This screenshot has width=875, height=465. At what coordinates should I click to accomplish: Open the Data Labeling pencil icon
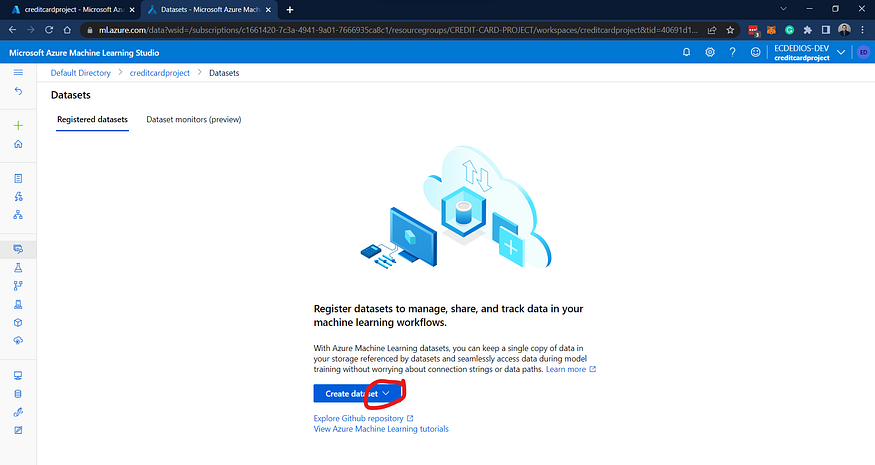point(18,430)
